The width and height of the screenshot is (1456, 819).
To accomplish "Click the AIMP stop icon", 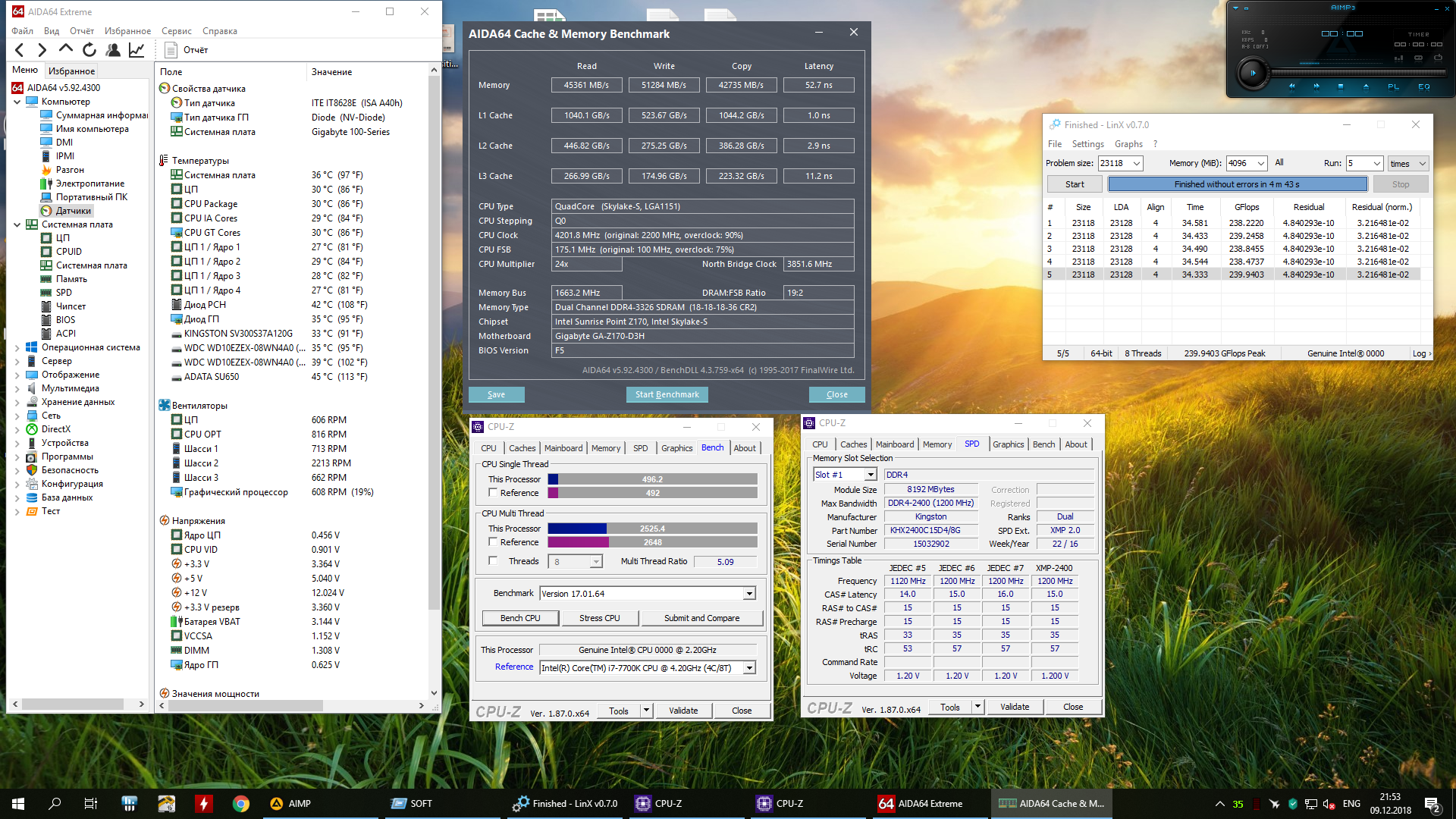I will click(x=1340, y=86).
